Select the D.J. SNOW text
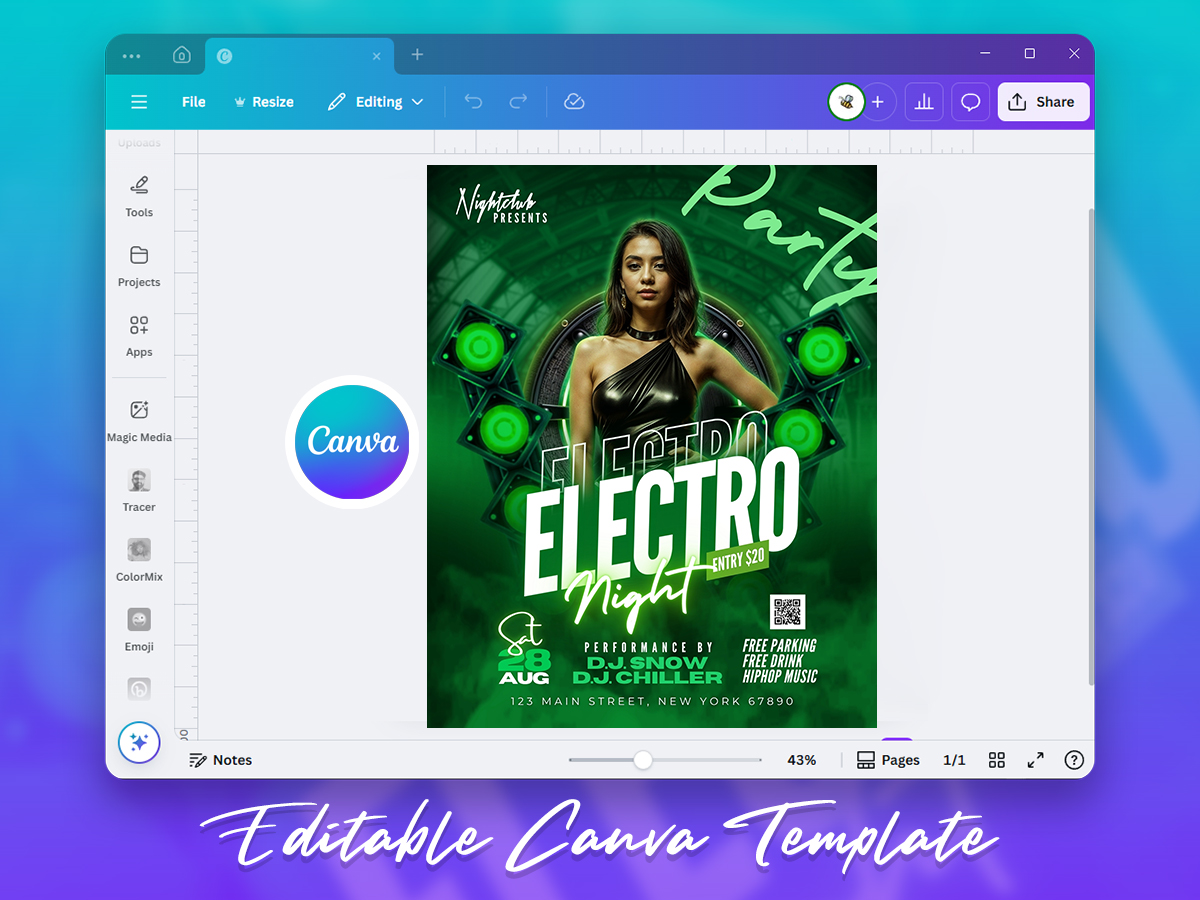 pyautogui.click(x=647, y=663)
